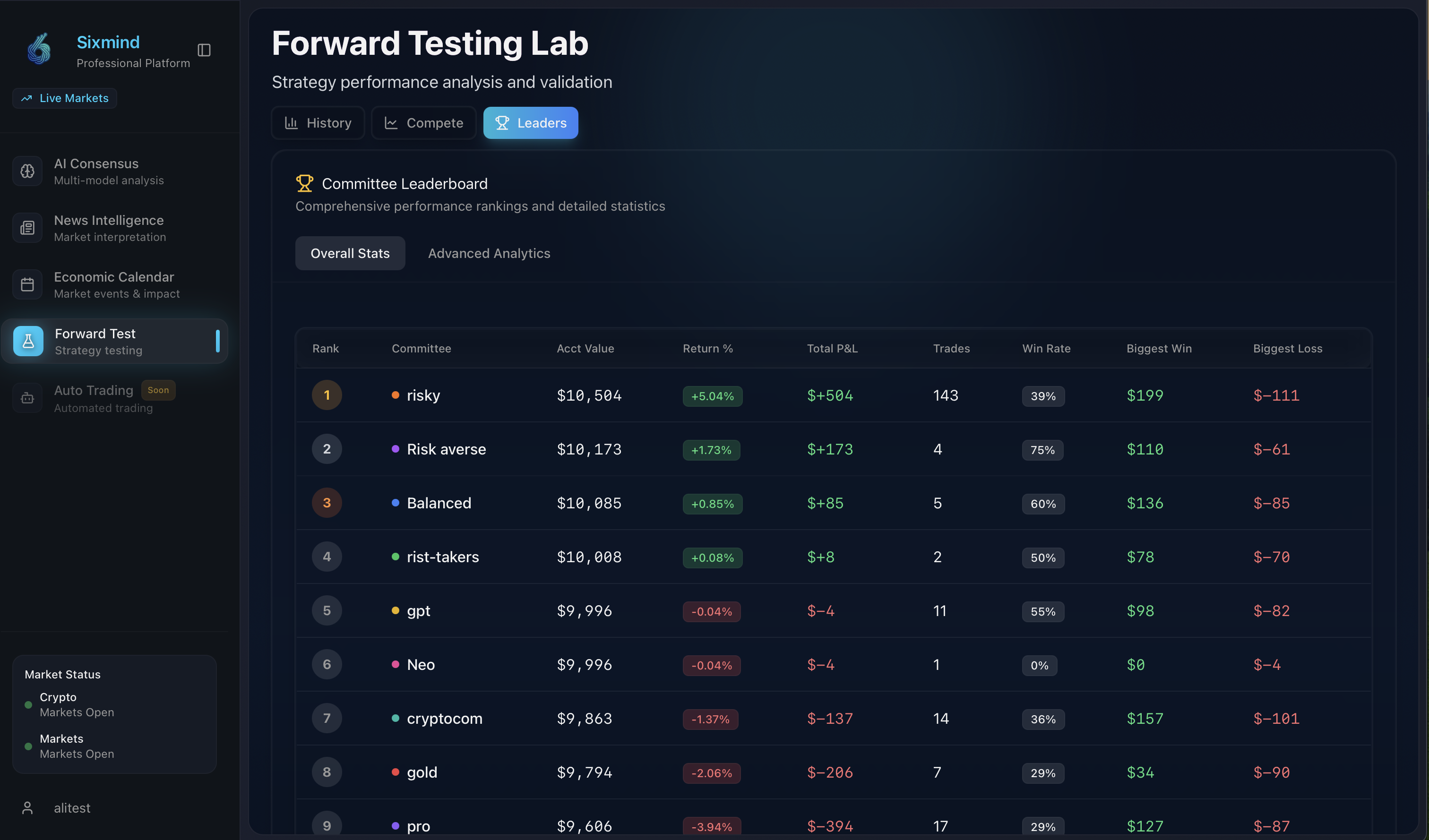Click the rank 7 badge for cryptocom
Viewport: 1429px width, 840px height.
pyautogui.click(x=327, y=718)
